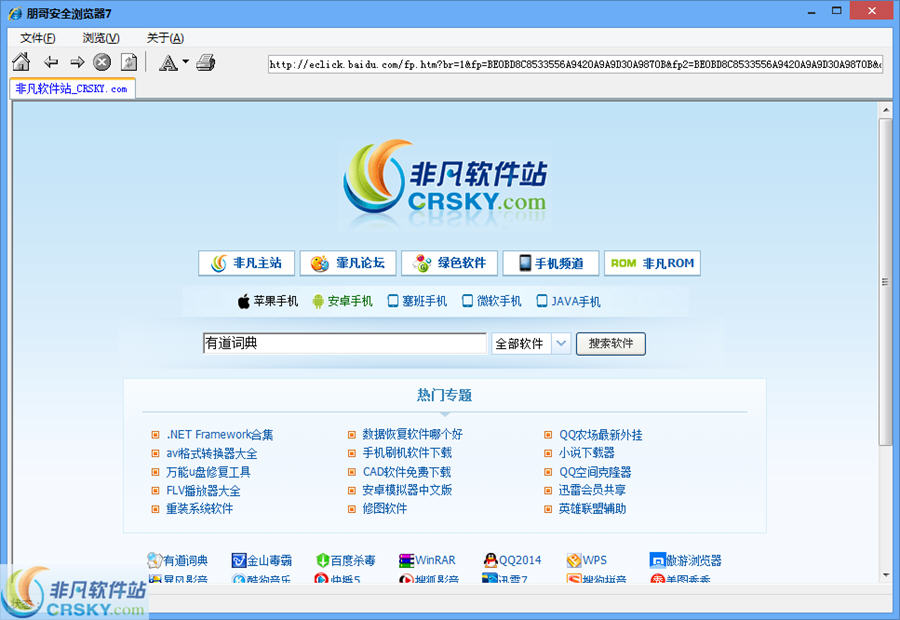The height and width of the screenshot is (620, 900).
Task: Open the 英雄联盟辅助 topic link
Action: coord(592,509)
